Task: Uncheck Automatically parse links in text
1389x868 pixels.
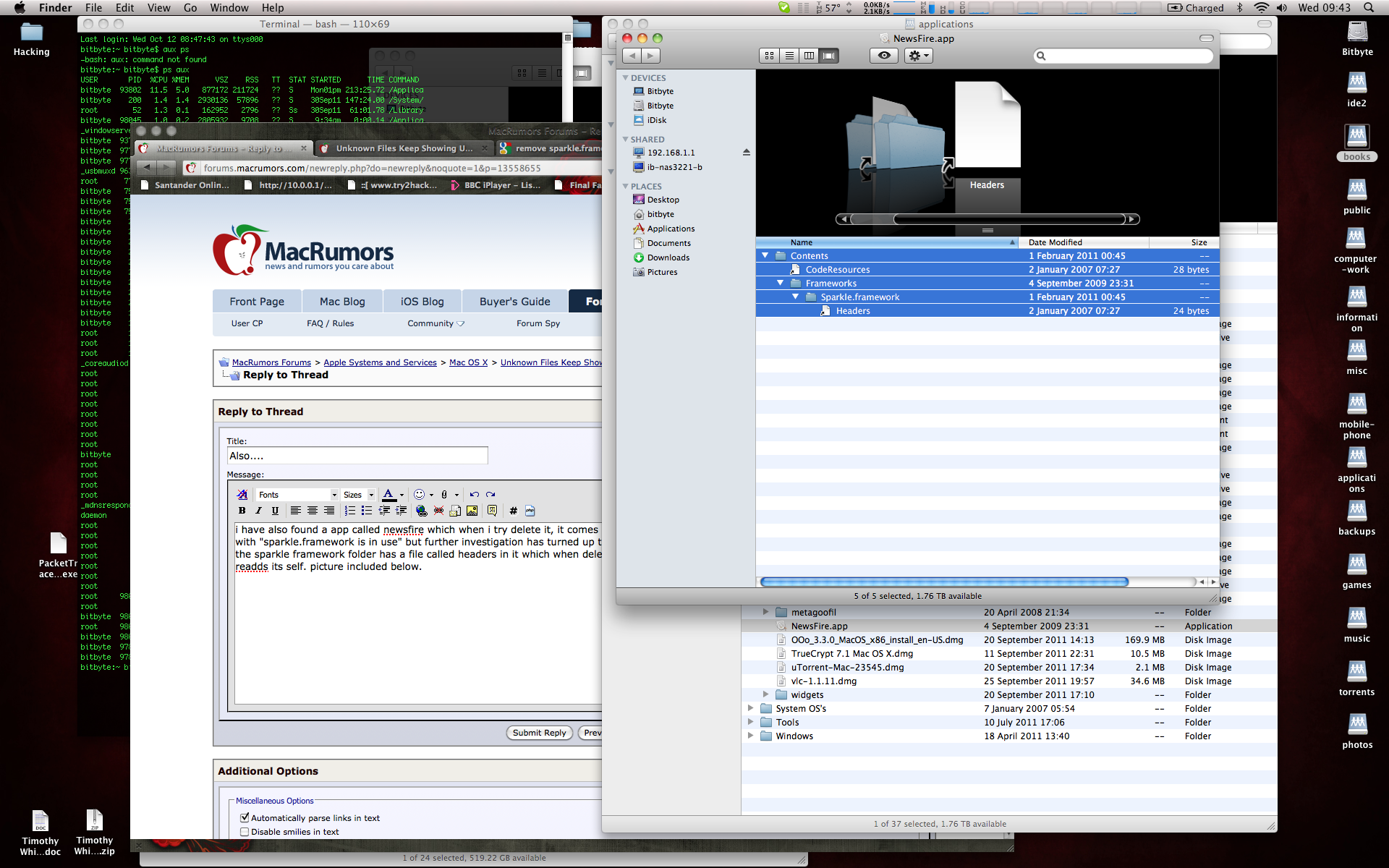Action: [245, 817]
